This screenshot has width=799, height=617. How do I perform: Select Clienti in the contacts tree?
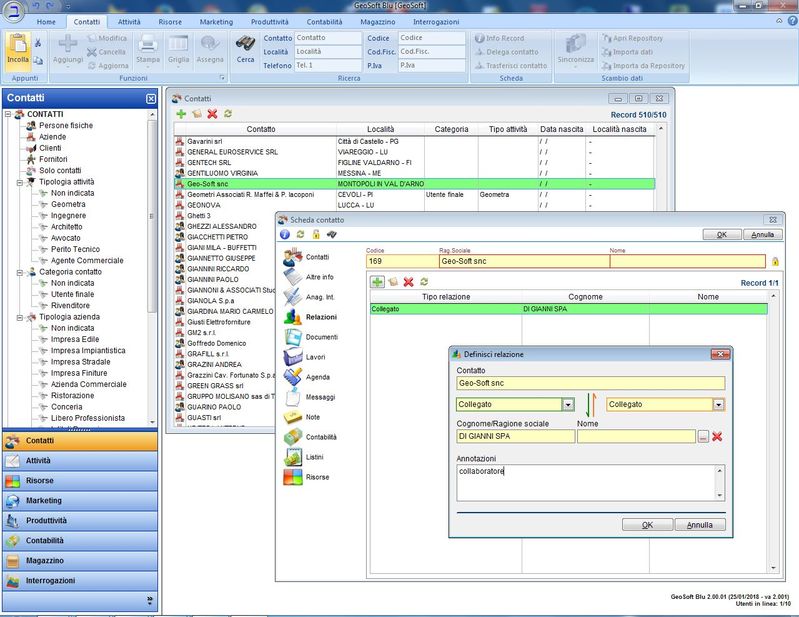pos(50,148)
